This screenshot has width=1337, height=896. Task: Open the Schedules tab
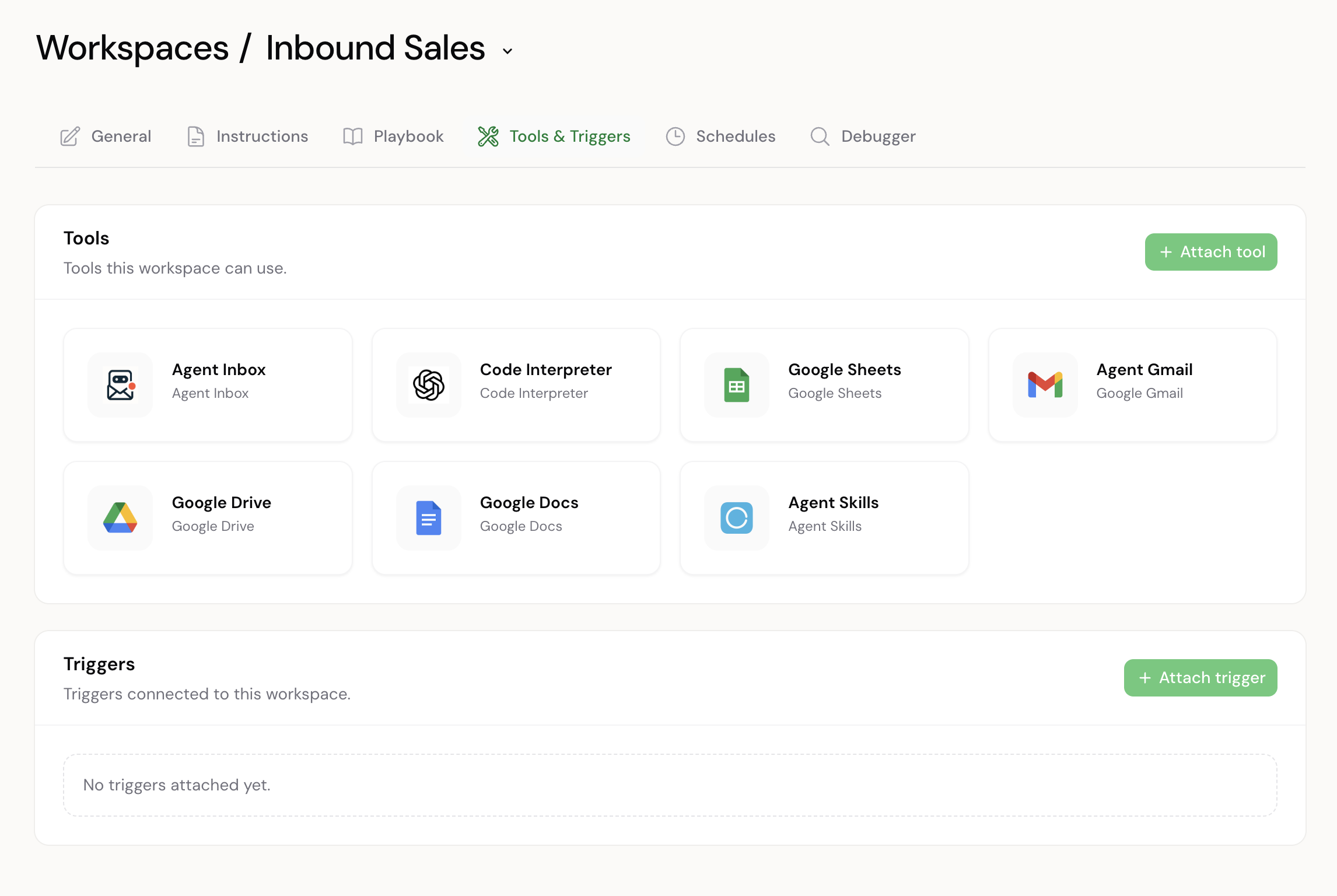point(735,136)
